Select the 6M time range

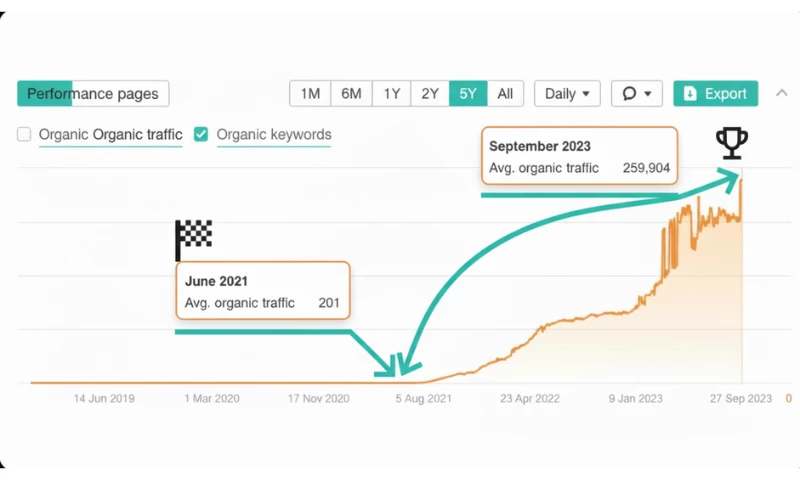click(x=351, y=94)
